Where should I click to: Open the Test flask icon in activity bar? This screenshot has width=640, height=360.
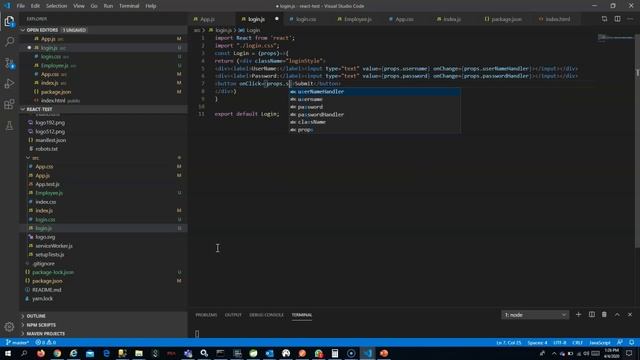pos(9,125)
